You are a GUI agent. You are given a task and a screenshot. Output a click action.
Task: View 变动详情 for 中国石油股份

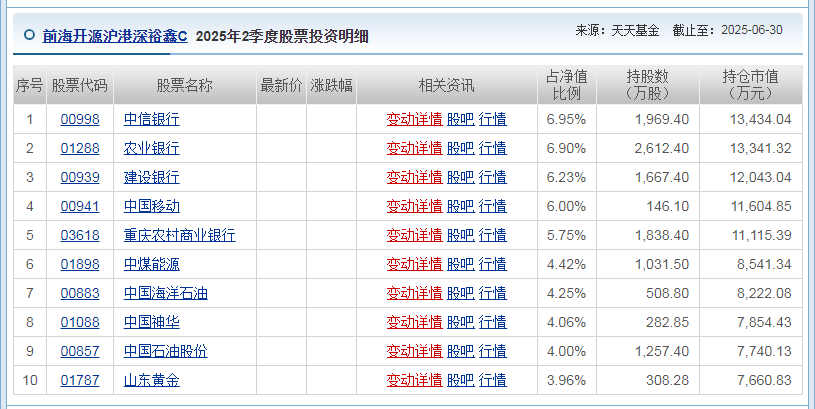point(414,351)
